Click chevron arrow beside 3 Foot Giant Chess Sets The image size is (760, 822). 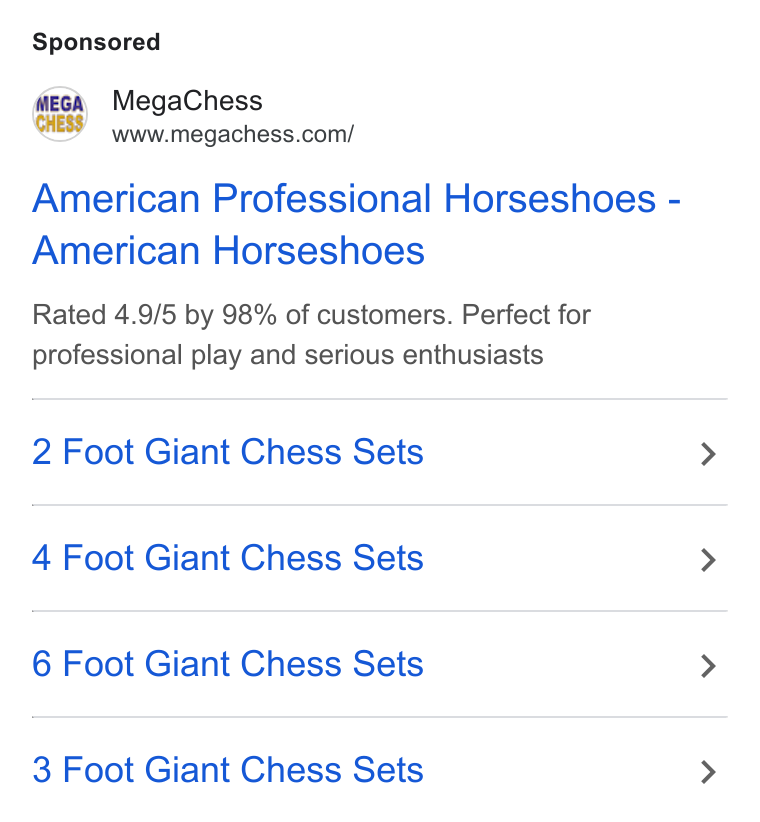[x=708, y=772]
